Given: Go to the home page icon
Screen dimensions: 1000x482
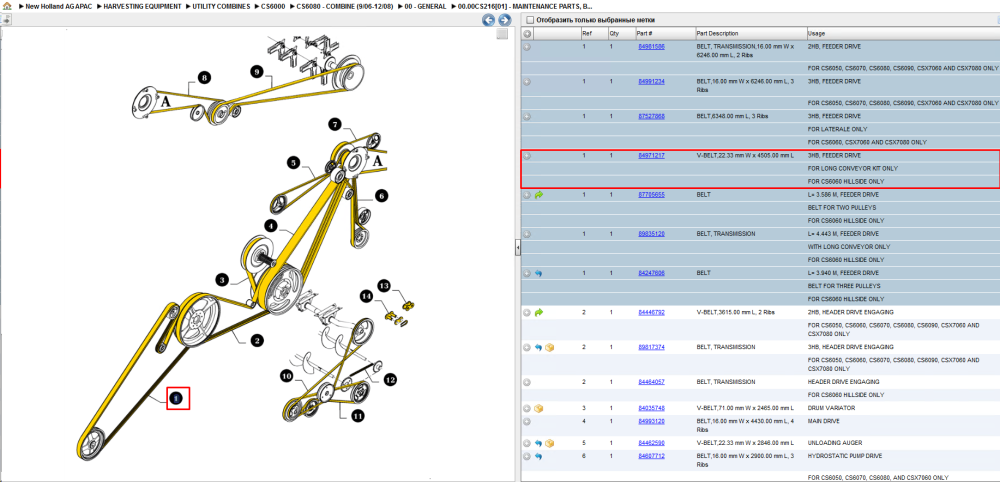Looking at the screenshot, I should click(6, 6).
